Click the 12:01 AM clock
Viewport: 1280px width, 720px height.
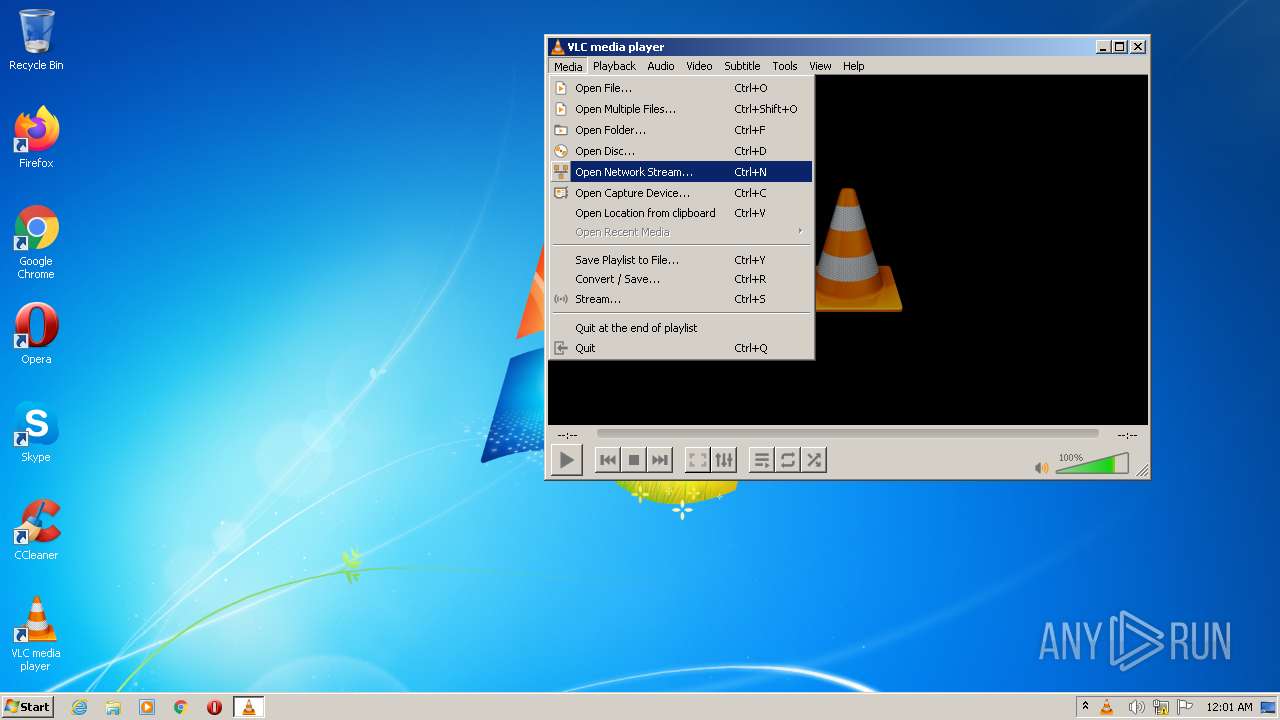pos(1229,707)
